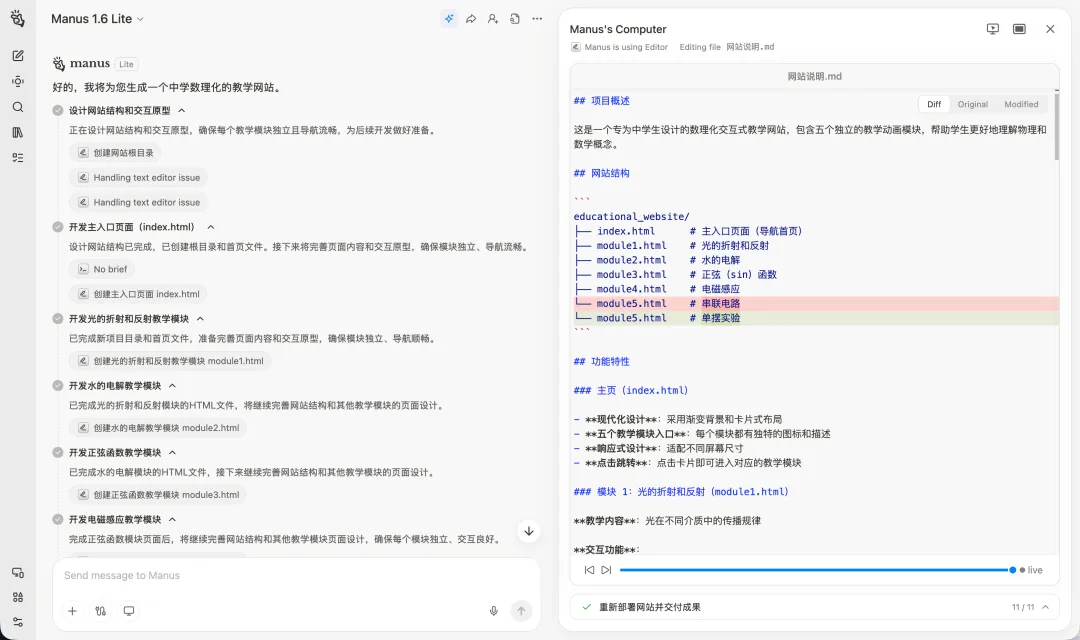Click the added module5.html 单摆实验 line
Viewport: 1080px width, 640px height.
[x=816, y=318]
